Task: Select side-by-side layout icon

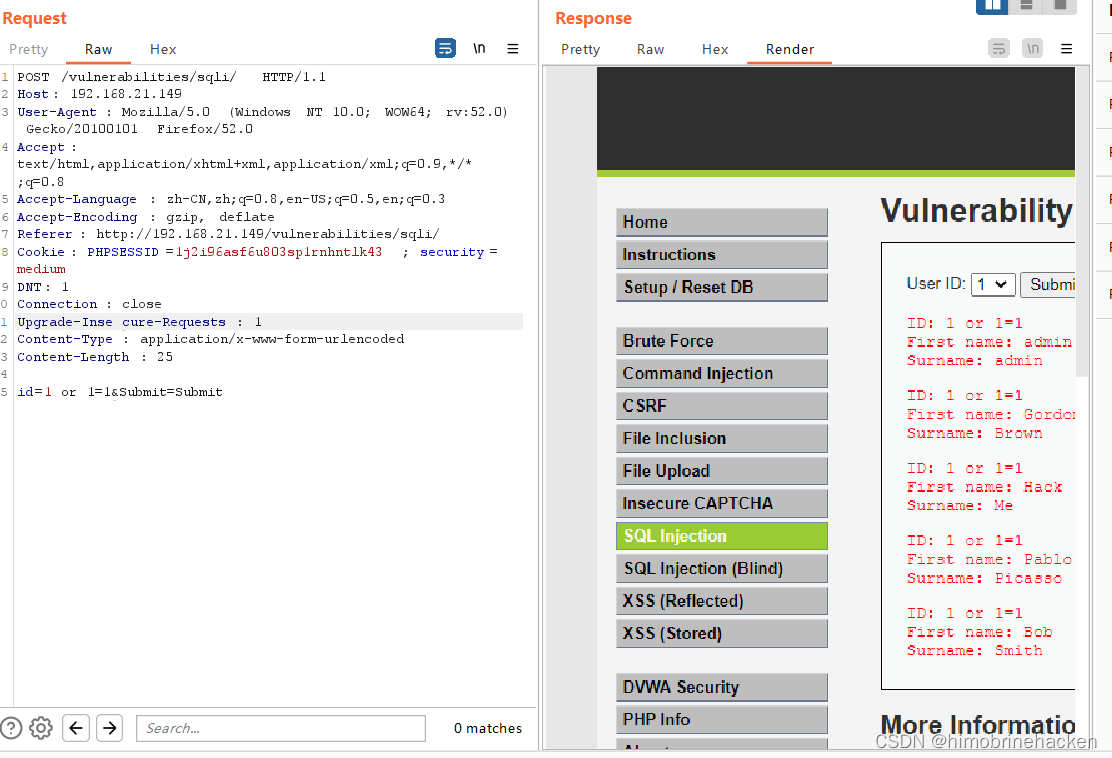Action: coord(992,6)
